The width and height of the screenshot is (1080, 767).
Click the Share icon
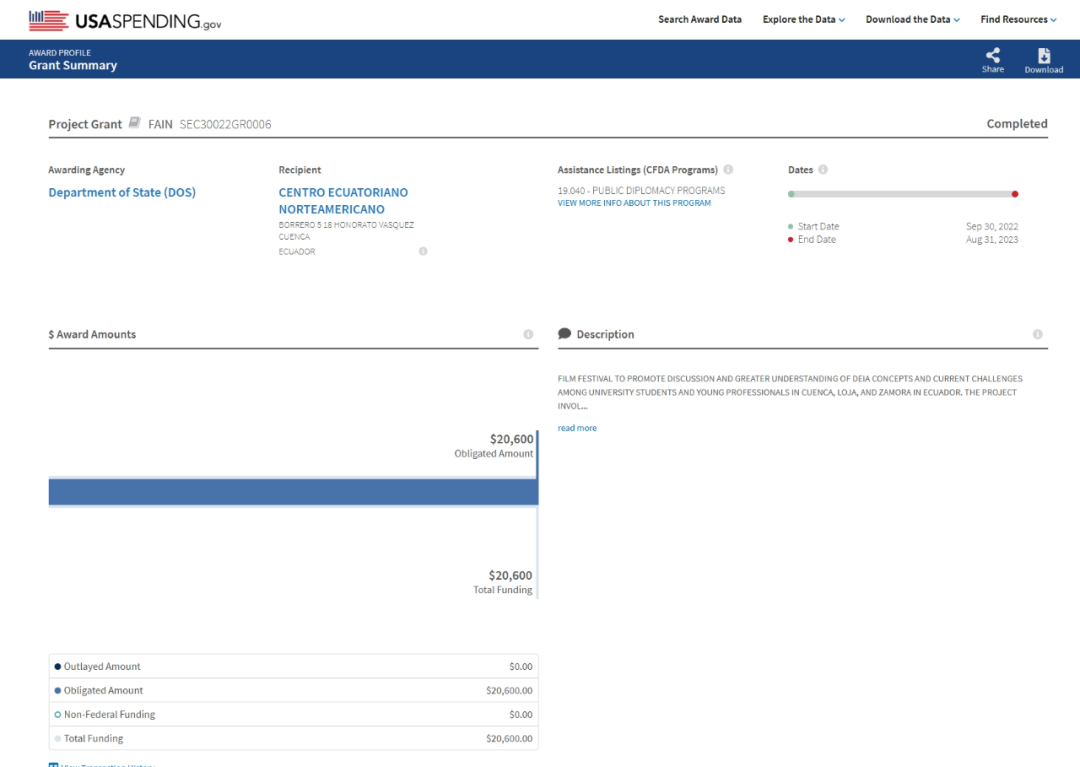[992, 56]
